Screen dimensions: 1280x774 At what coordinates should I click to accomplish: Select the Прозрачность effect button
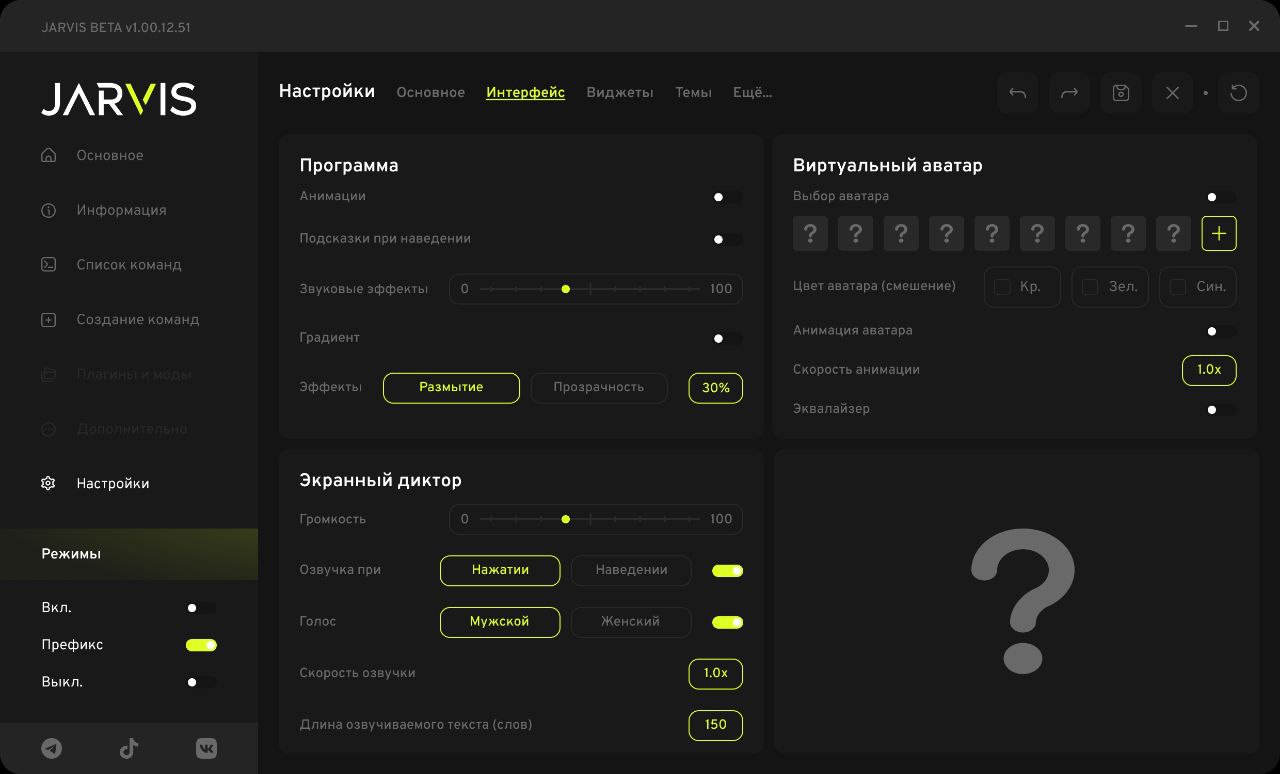[x=598, y=387]
